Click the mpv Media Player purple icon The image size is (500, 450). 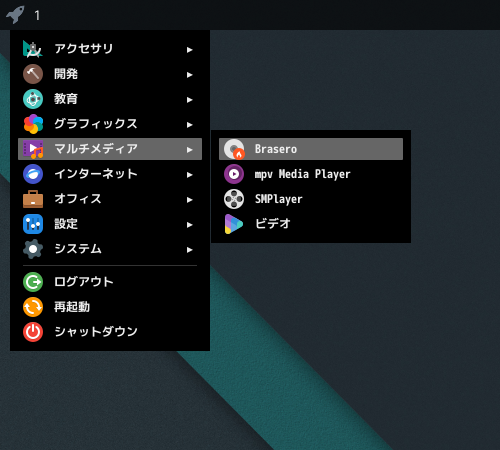tap(234, 174)
